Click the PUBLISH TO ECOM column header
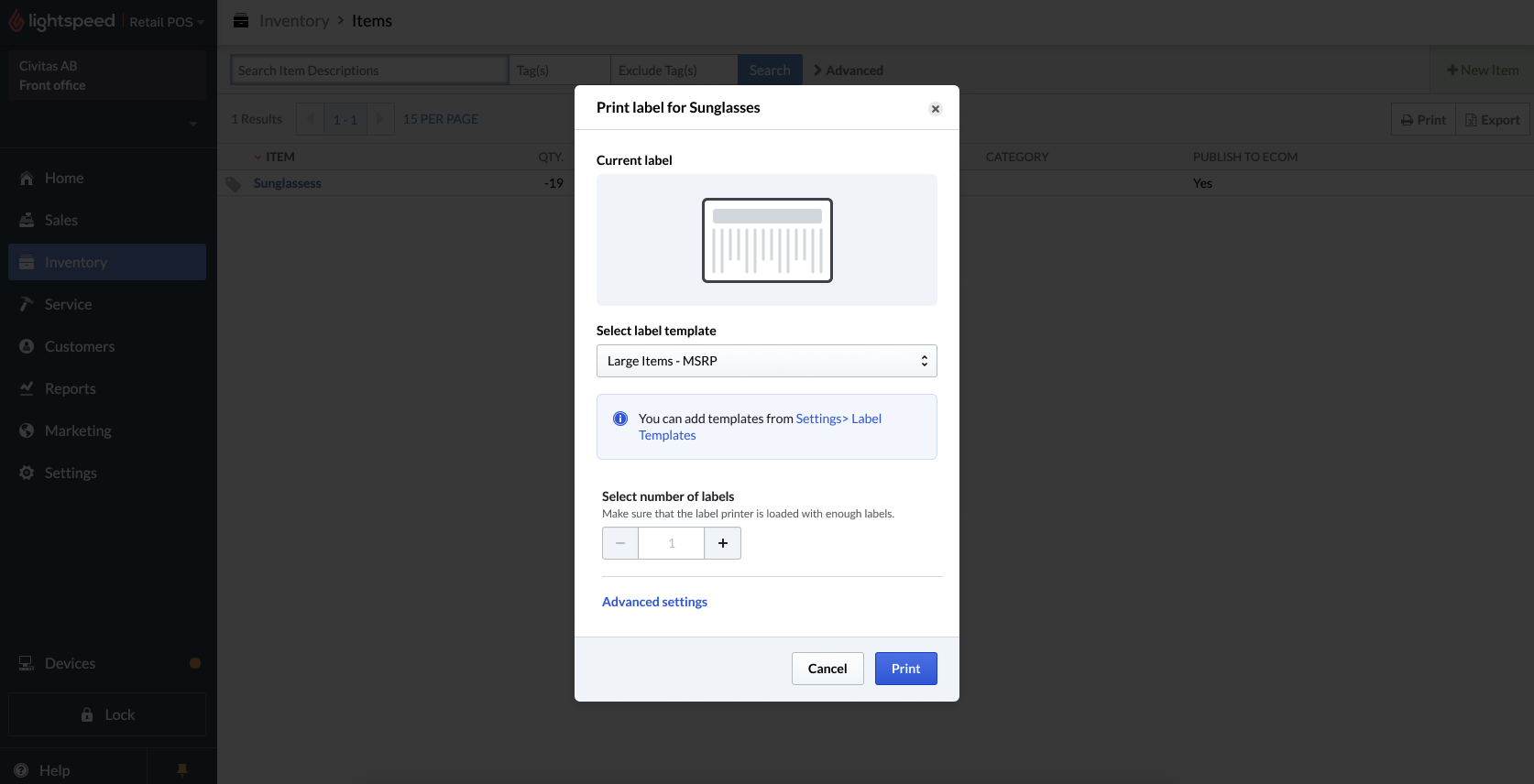 (1245, 157)
